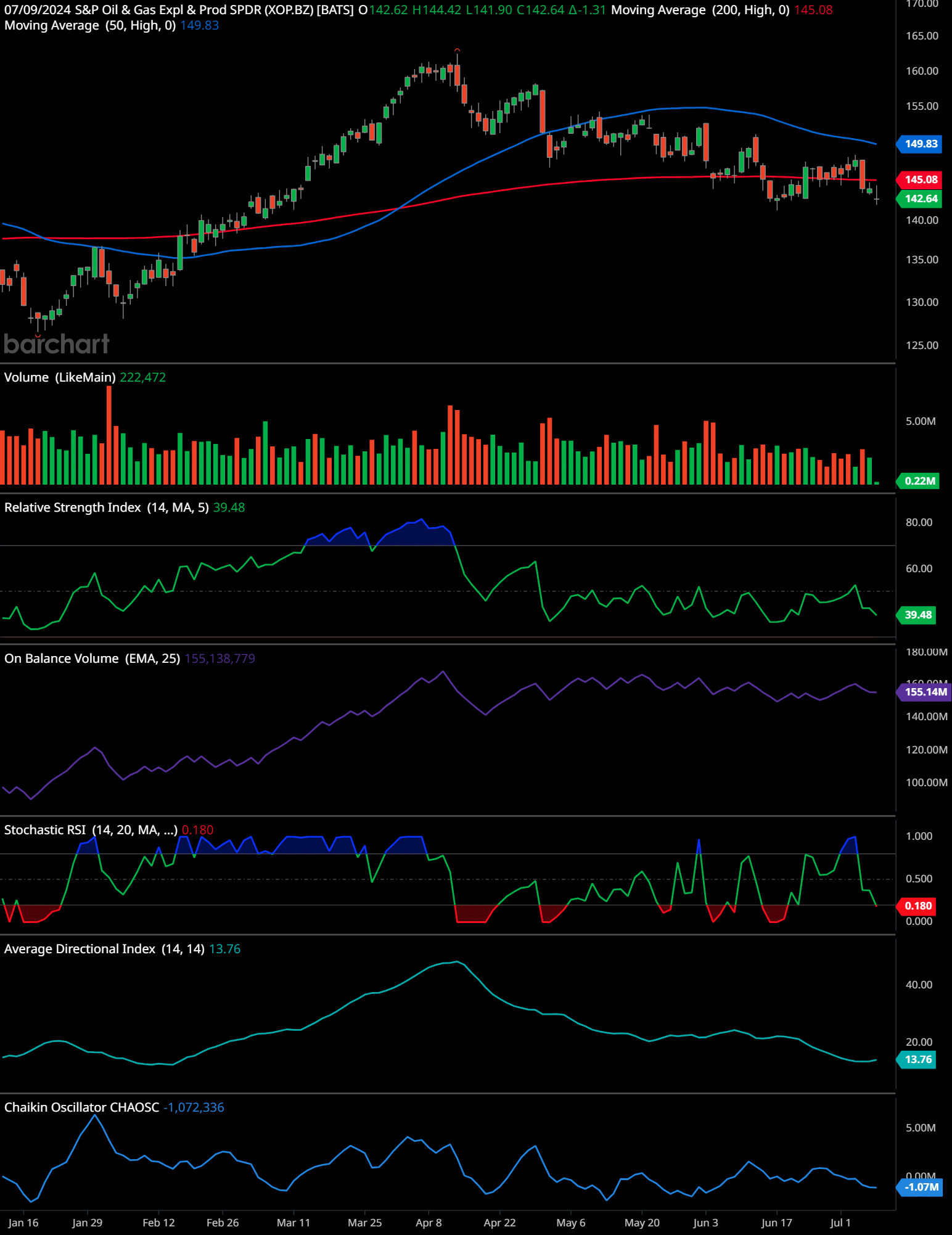Select the blue -1.07M Chaikin axis tag
The height and width of the screenshot is (1235, 952).
(920, 1187)
